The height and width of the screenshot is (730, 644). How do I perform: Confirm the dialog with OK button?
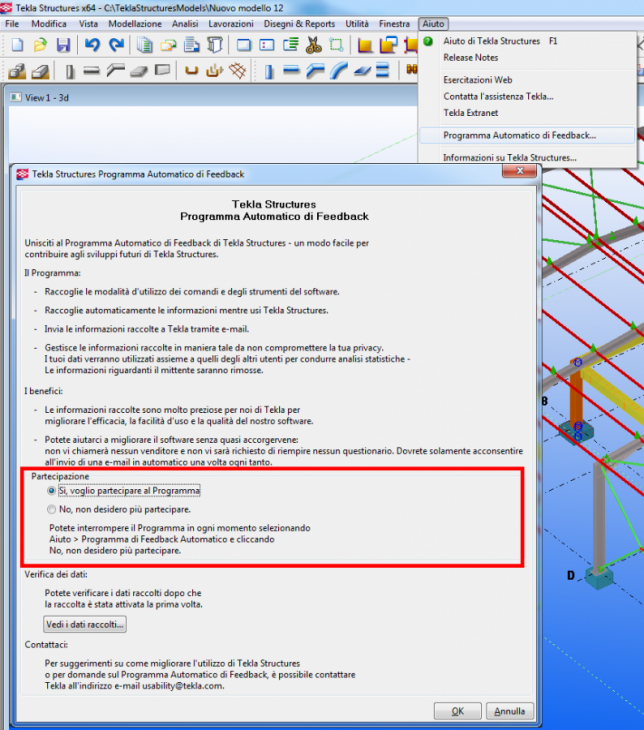(x=458, y=712)
